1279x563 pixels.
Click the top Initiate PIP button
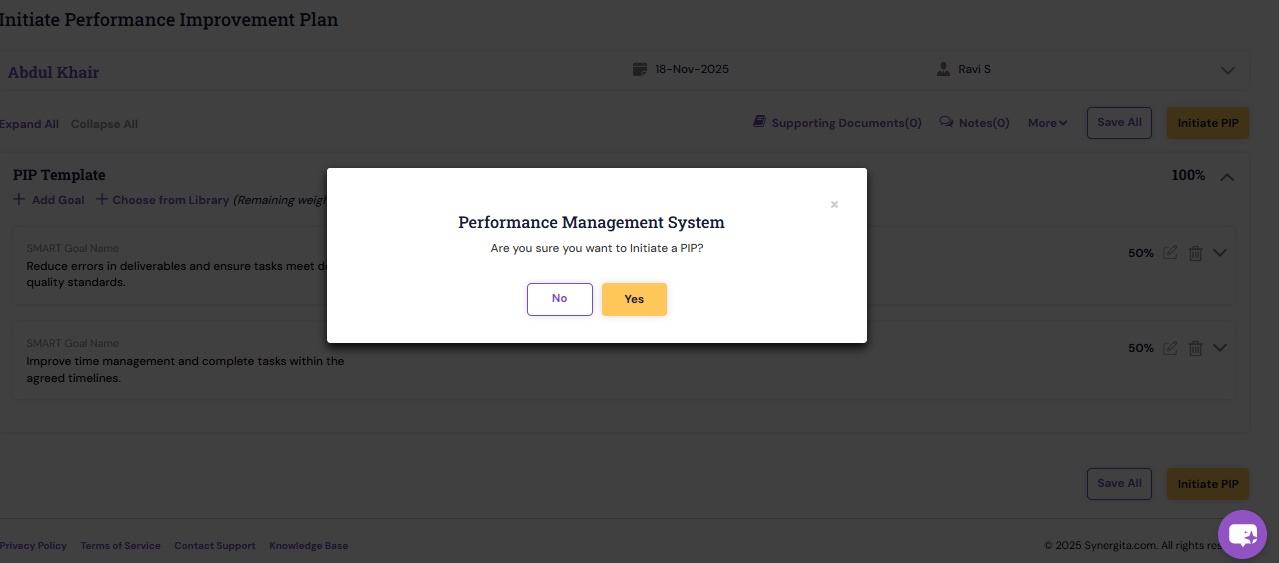pos(1207,123)
